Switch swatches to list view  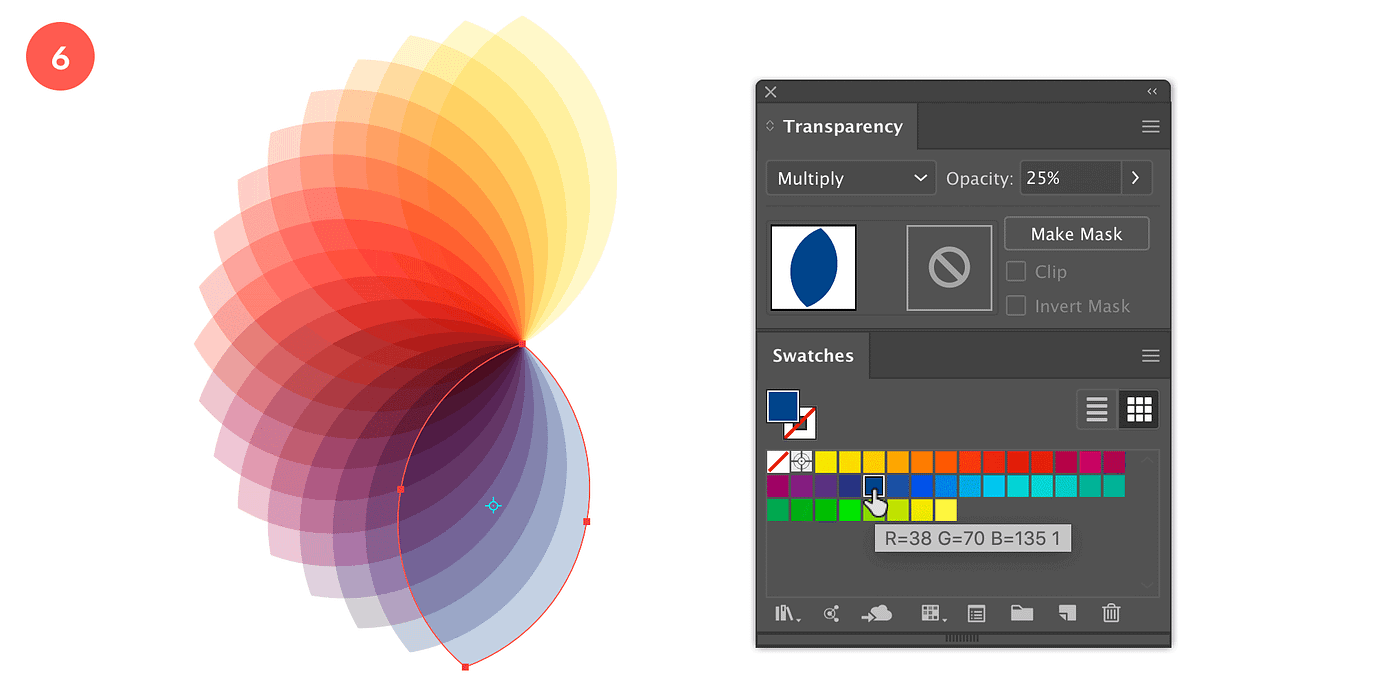pyautogui.click(x=1097, y=409)
